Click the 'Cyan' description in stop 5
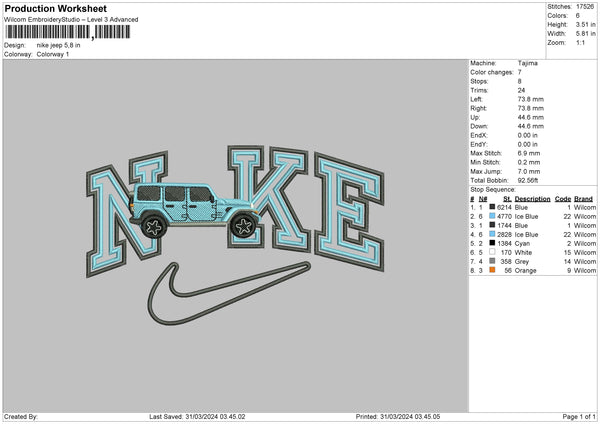Screen dimensions: 600x424 (522, 243)
